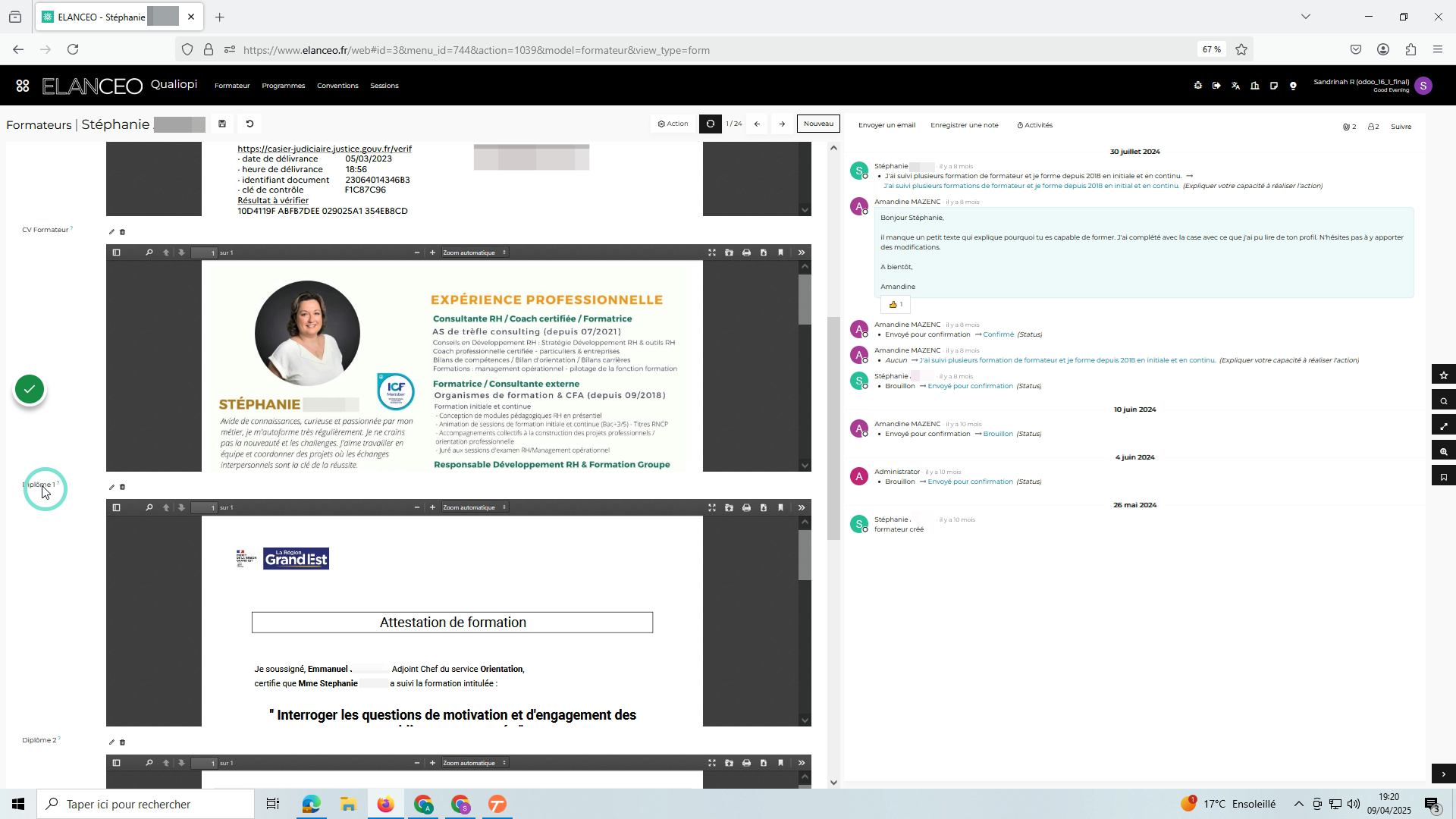Expand more tools in Diplôme 2 PDF viewer
1456x819 pixels.
point(802,763)
